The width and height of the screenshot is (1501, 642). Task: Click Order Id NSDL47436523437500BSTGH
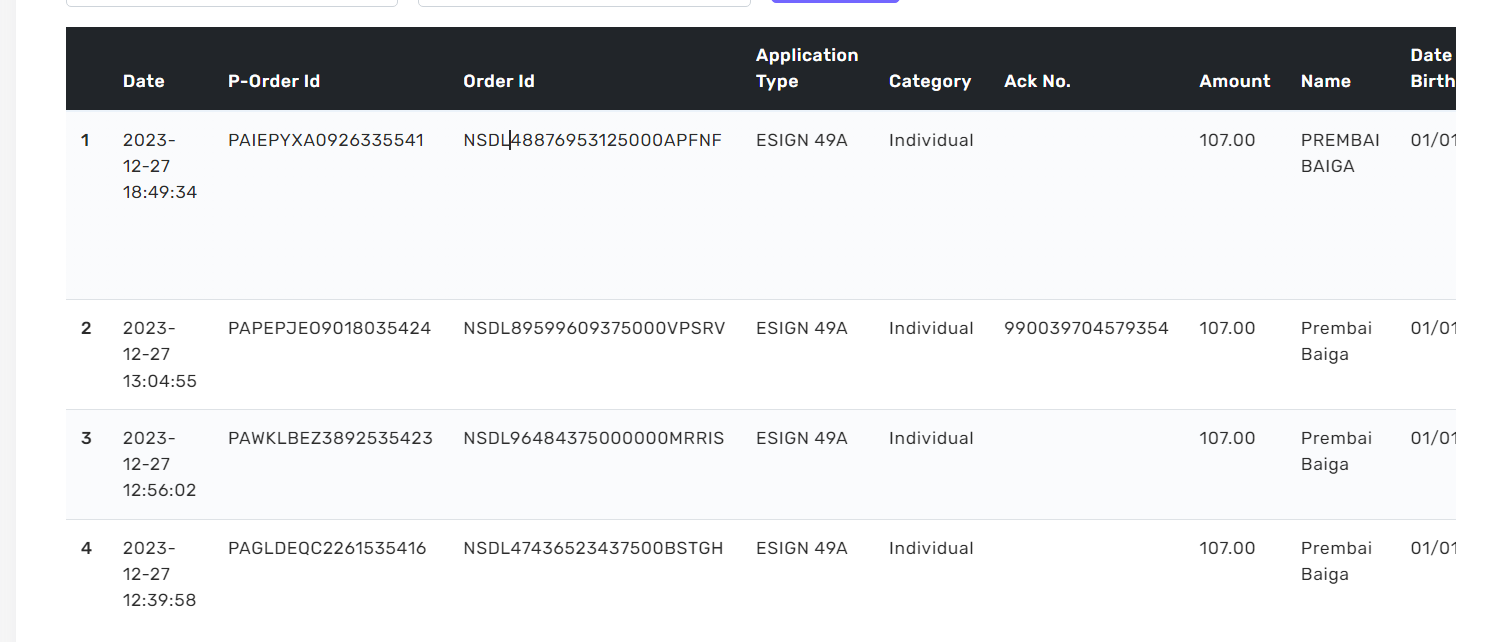[x=593, y=548]
